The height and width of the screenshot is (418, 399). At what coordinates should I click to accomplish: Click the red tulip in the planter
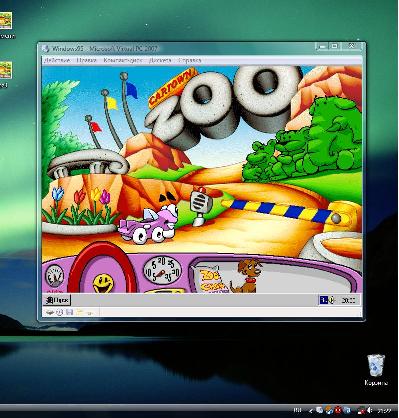[80, 197]
